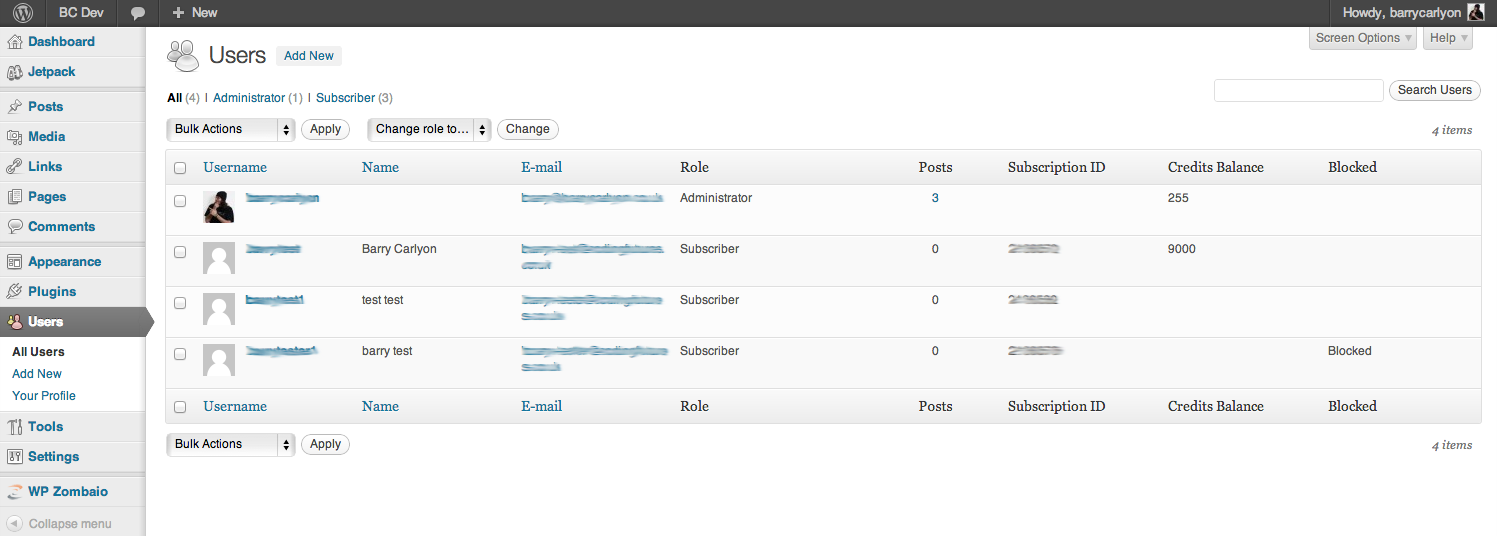1498x536 pixels.
Task: Expand the Help panel
Action: pyautogui.click(x=1449, y=38)
